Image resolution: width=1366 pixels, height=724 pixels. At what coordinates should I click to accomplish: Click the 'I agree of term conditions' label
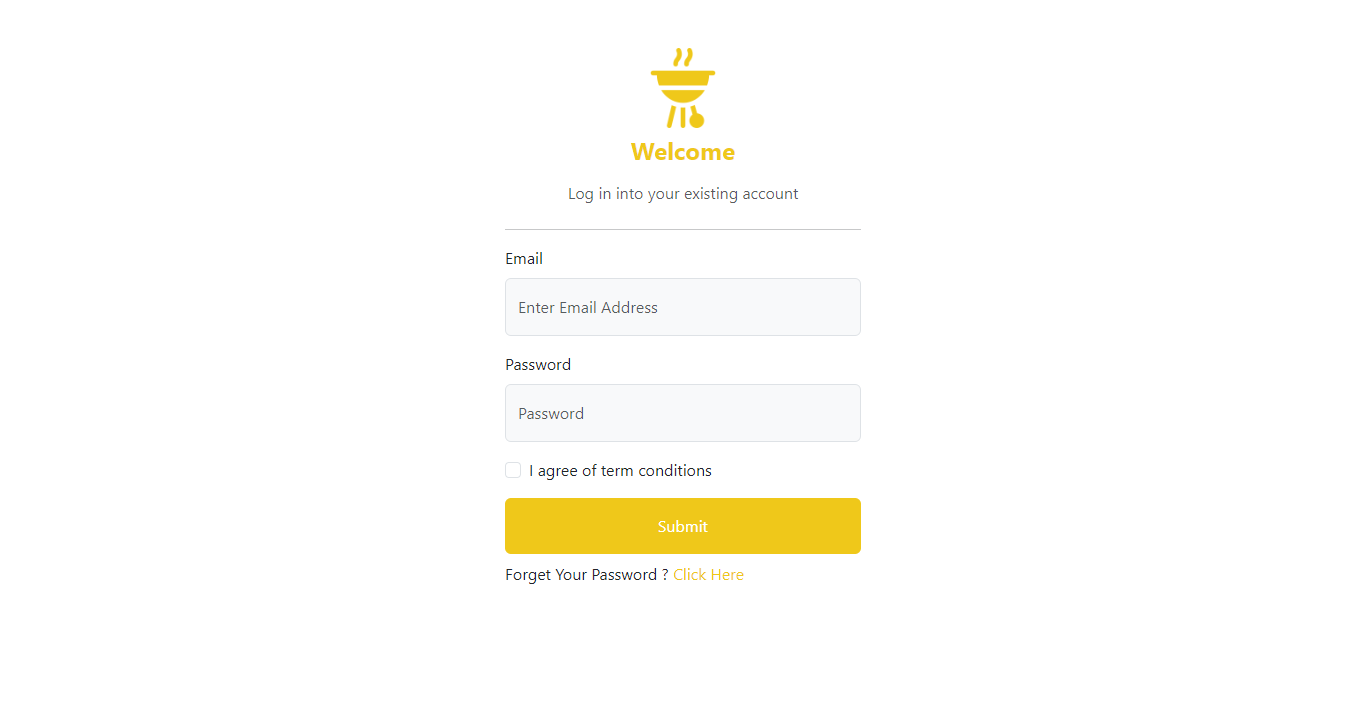click(620, 470)
